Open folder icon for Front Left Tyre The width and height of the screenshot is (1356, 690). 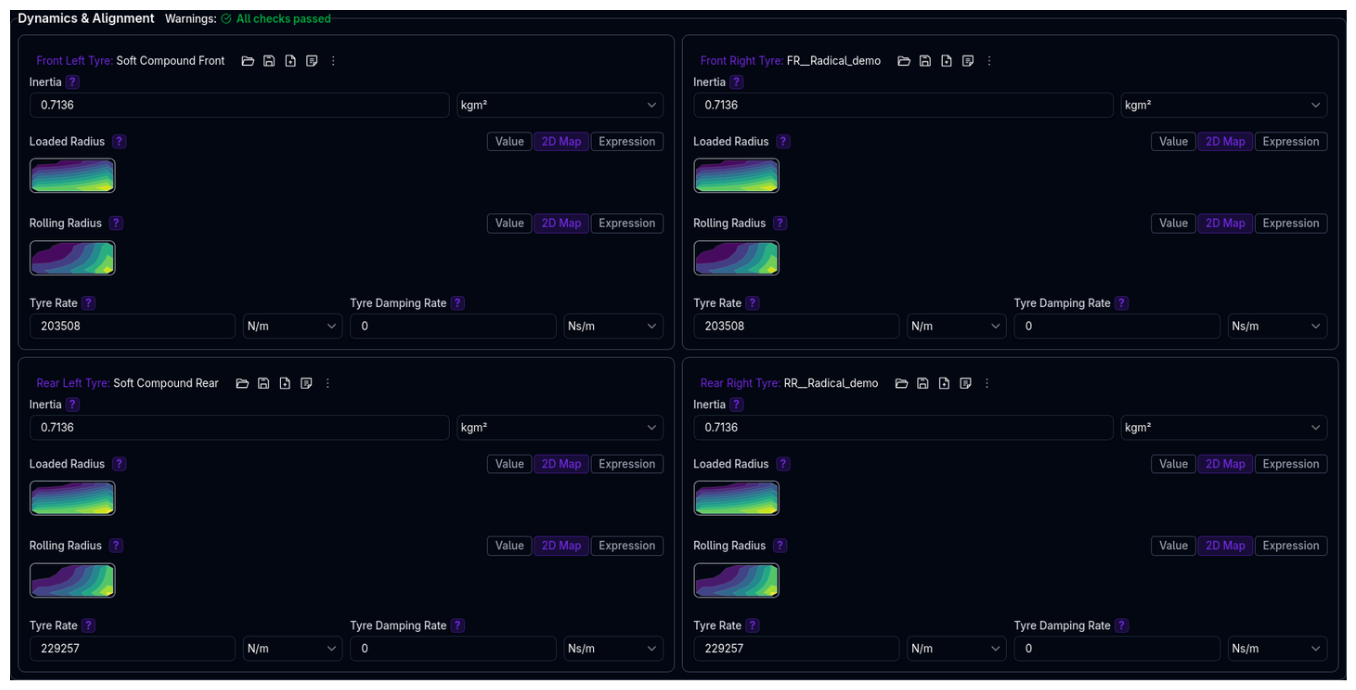(248, 61)
